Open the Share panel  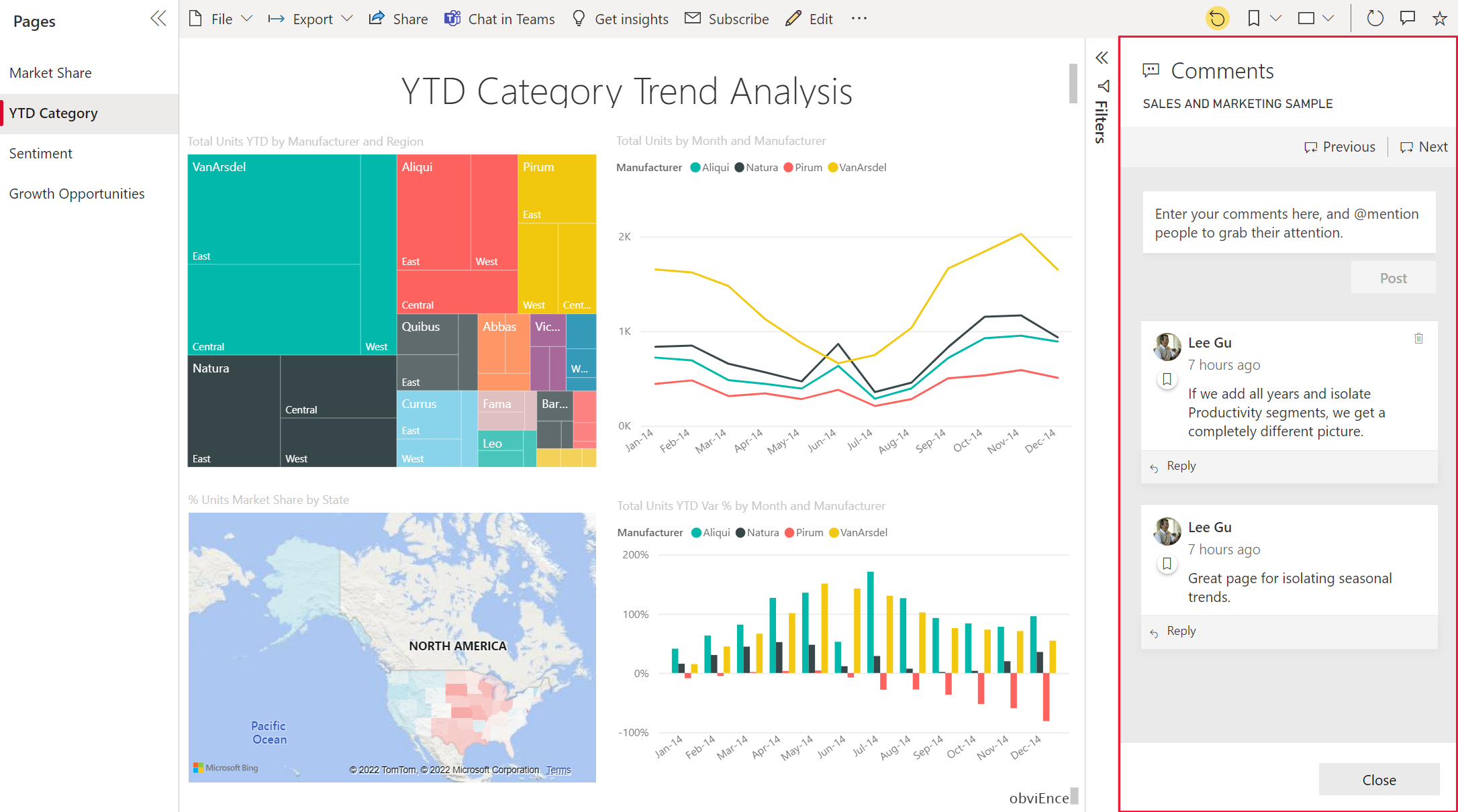pyautogui.click(x=398, y=19)
